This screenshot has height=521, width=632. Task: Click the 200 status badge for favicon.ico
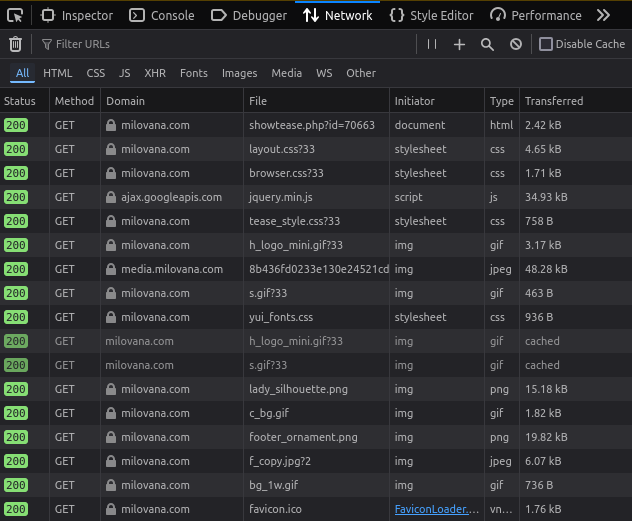click(16, 509)
